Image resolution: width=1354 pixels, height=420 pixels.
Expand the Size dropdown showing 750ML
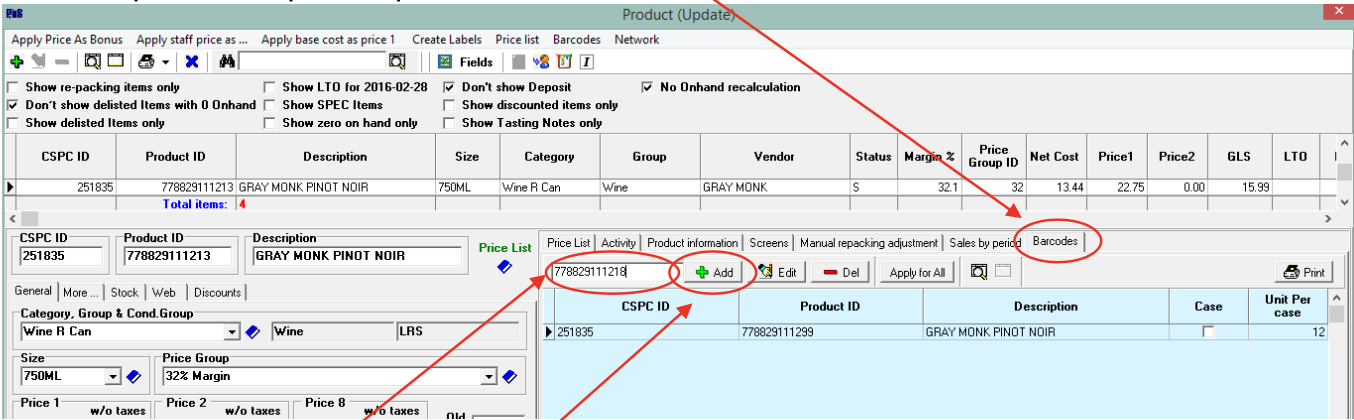[113, 377]
